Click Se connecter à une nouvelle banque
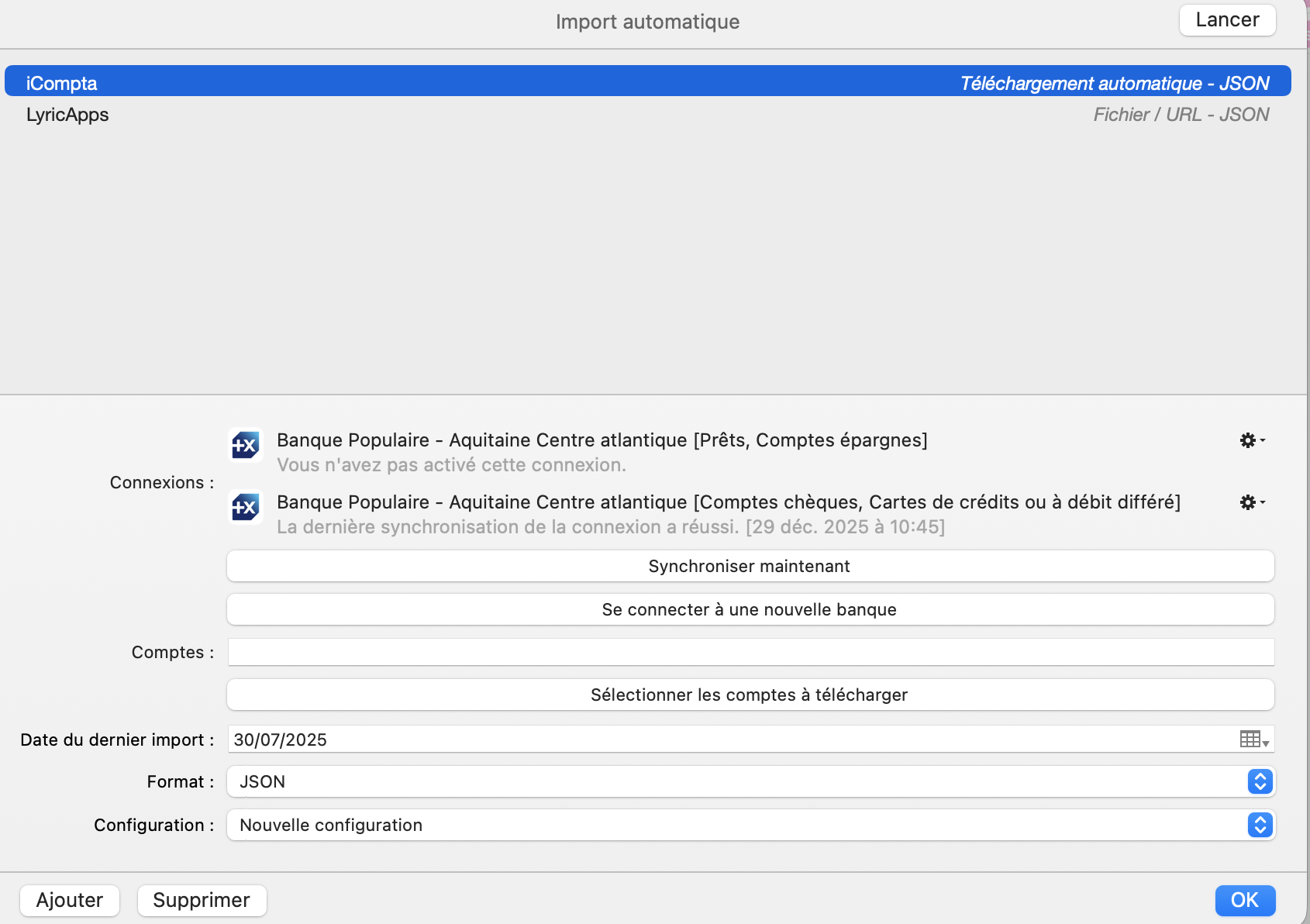 tap(750, 610)
